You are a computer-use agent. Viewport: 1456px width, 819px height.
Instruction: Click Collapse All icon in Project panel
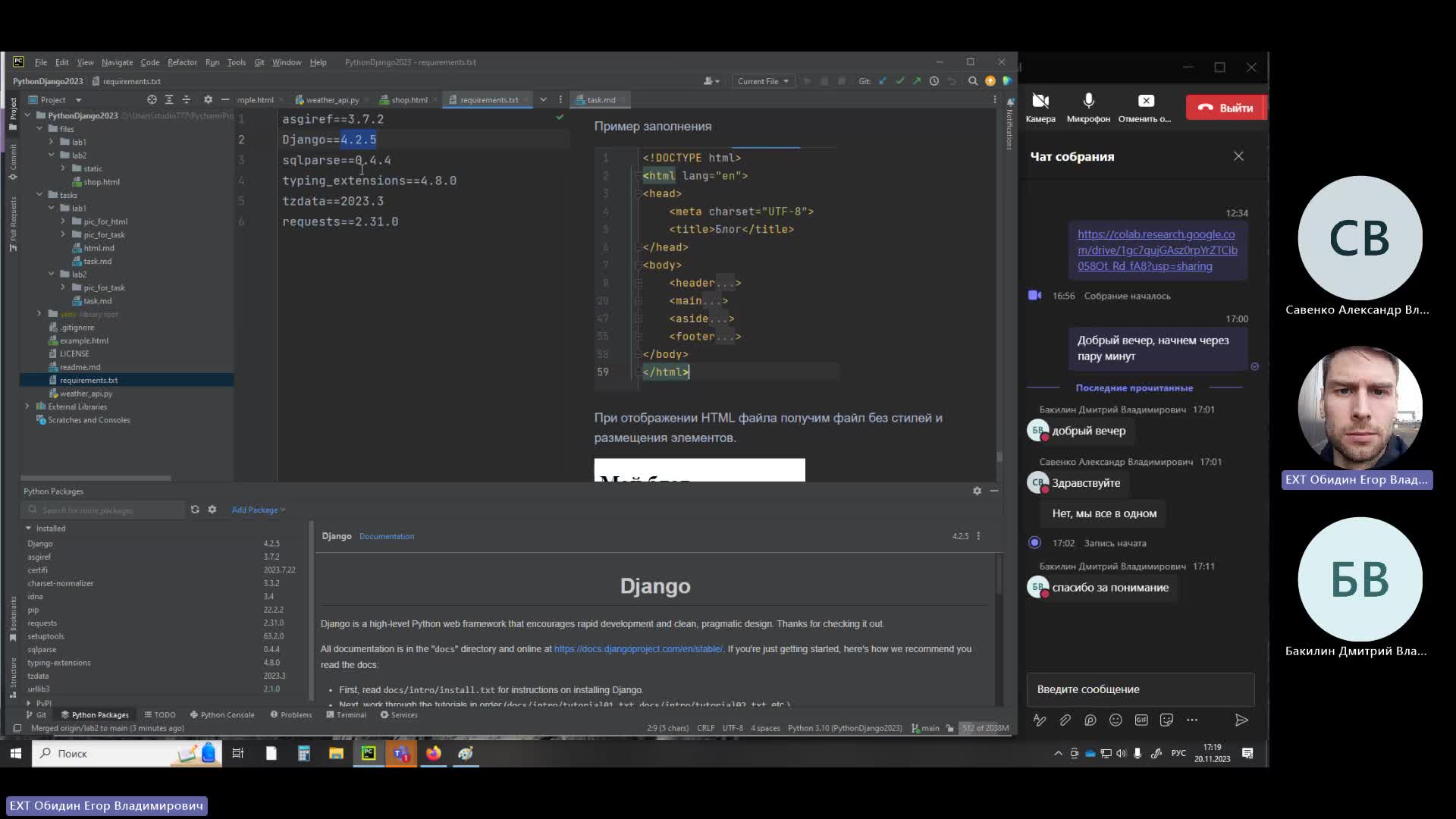click(x=186, y=99)
